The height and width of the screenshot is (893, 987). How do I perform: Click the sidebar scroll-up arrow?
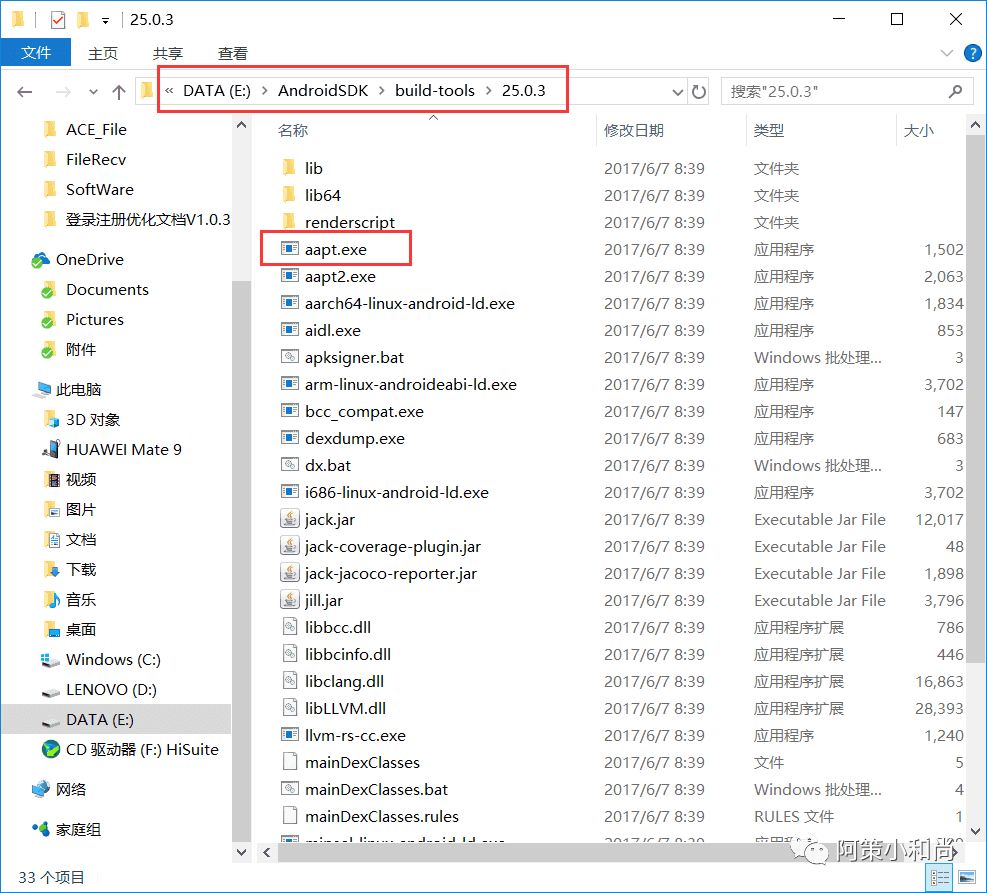242,125
